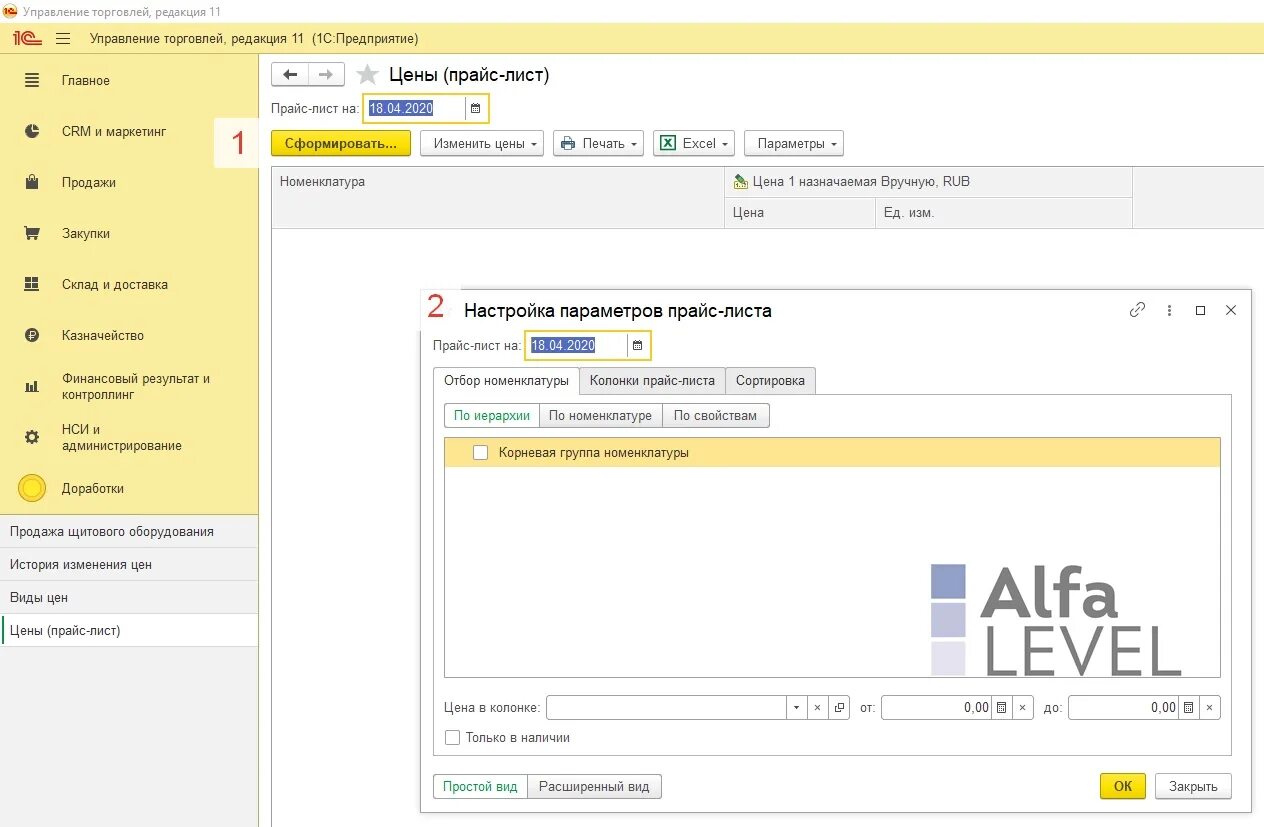This screenshot has height=827, width=1264.
Task: Maximize the settings dialog
Action: tap(1200, 310)
